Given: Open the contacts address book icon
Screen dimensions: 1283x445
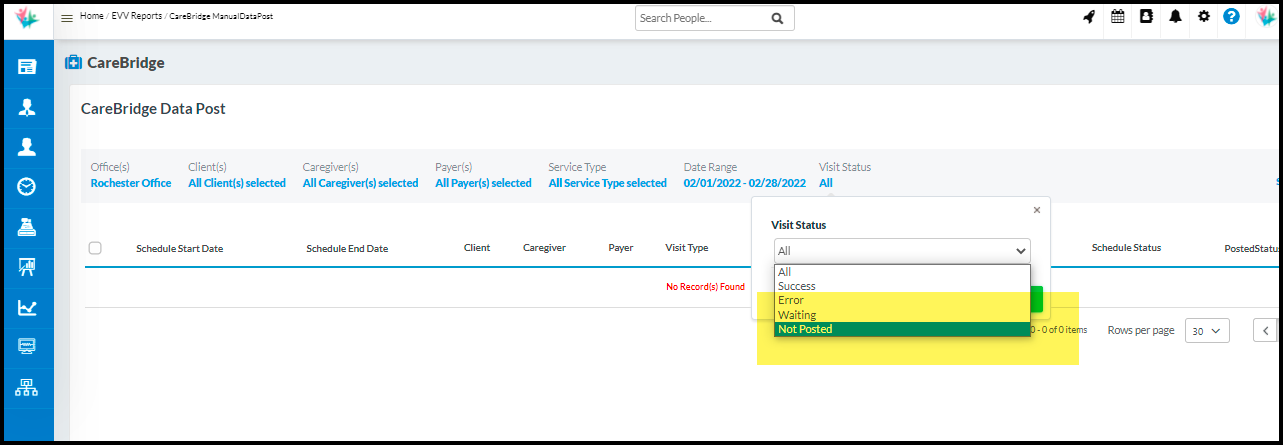Looking at the screenshot, I should [x=1147, y=17].
